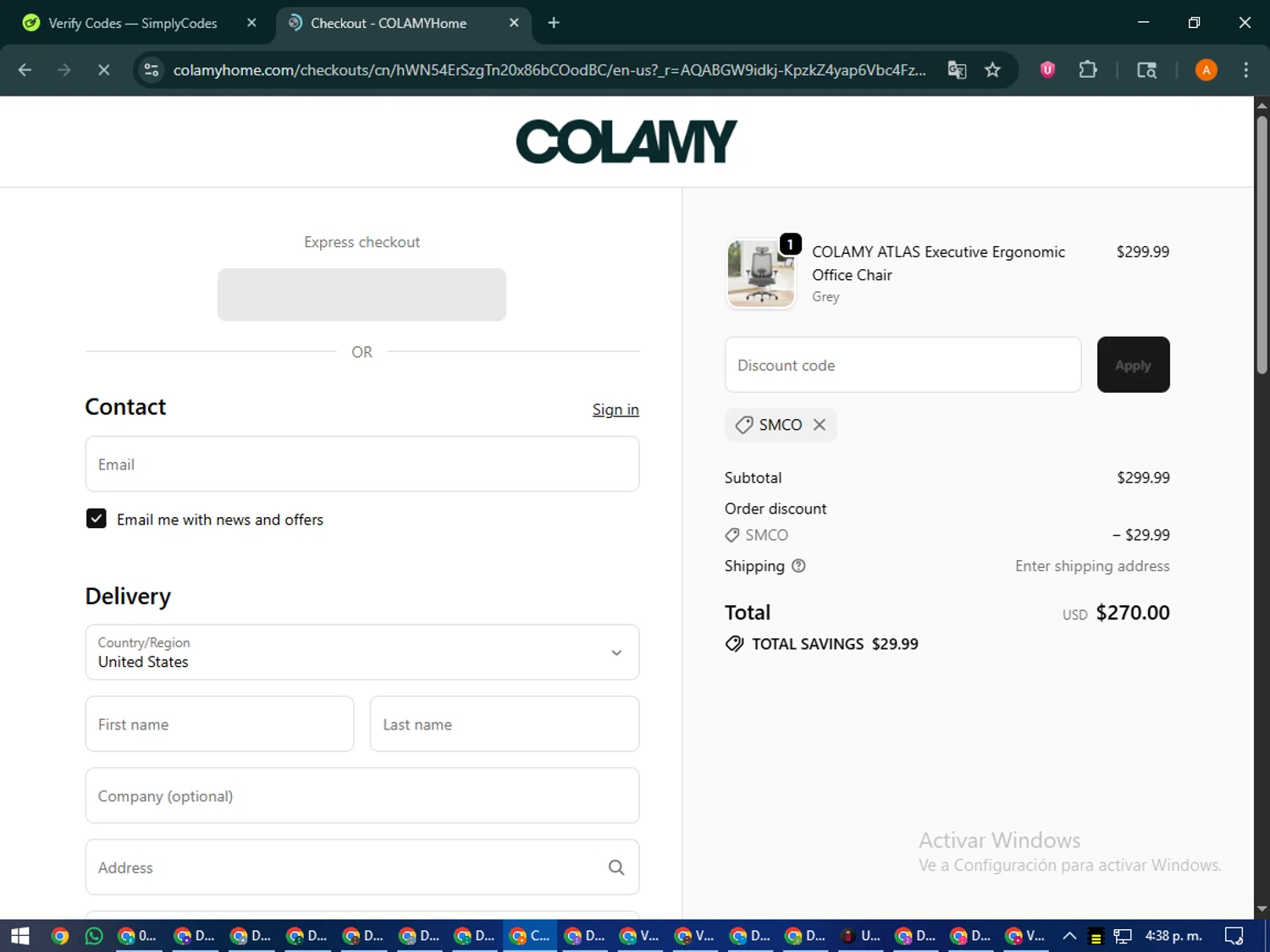Image resolution: width=1270 pixels, height=952 pixels.
Task: Click the Apply discount button
Action: click(x=1133, y=365)
